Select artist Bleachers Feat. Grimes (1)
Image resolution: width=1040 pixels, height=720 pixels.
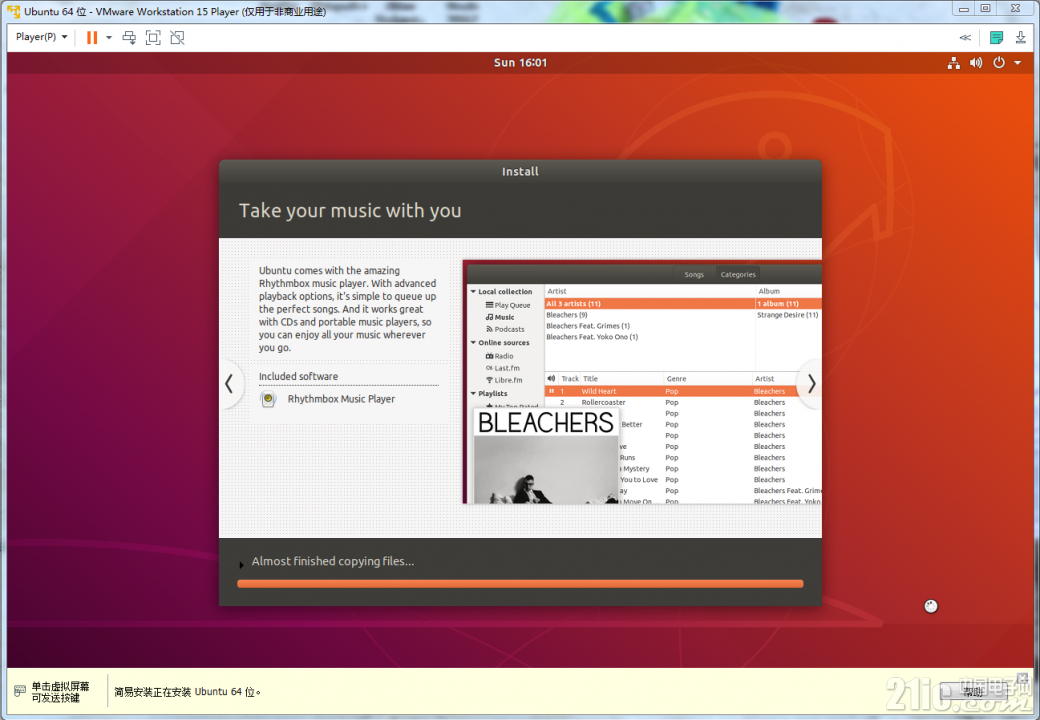pyautogui.click(x=588, y=326)
